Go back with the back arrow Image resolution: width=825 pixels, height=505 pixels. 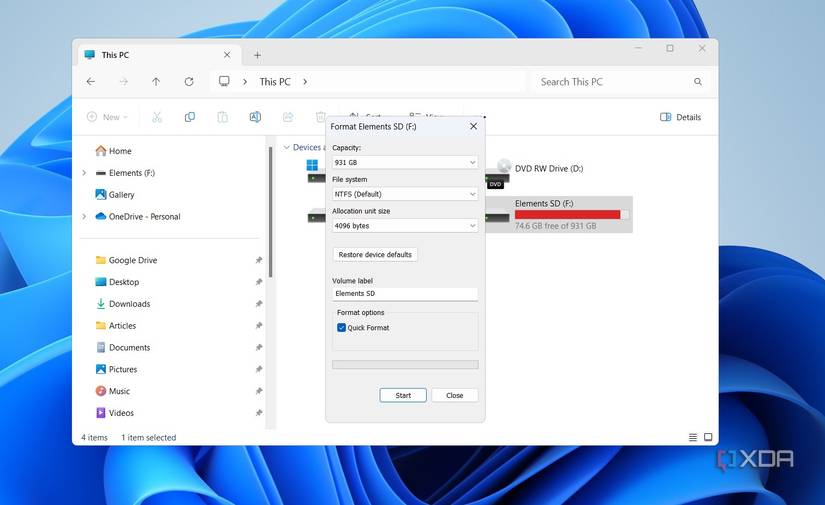click(x=90, y=82)
